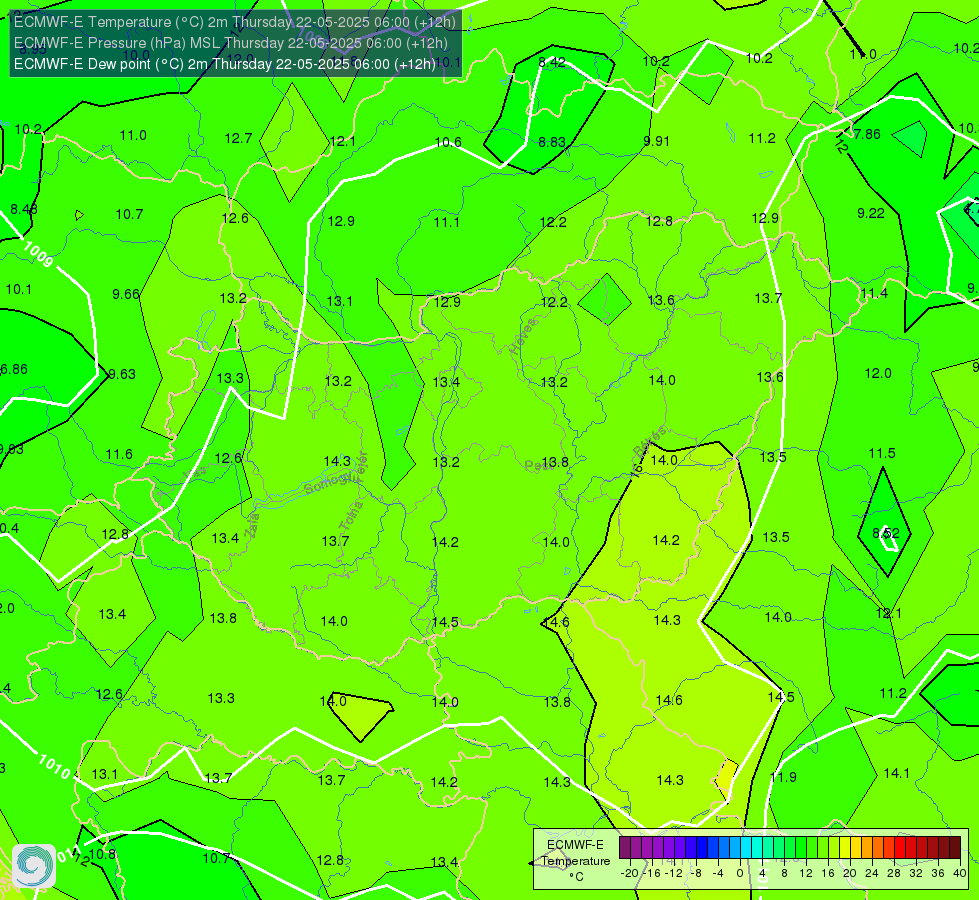Screen dimensions: 979x900
Task: Click the 9.22 temperature value
Action: [871, 214]
